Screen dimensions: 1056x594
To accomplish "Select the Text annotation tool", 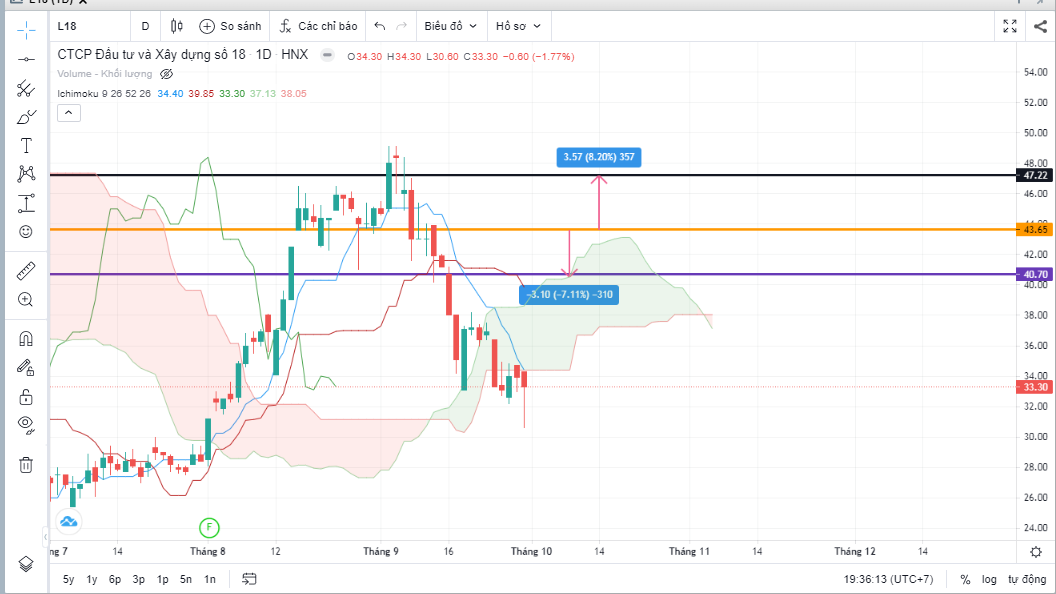I will tap(26, 145).
